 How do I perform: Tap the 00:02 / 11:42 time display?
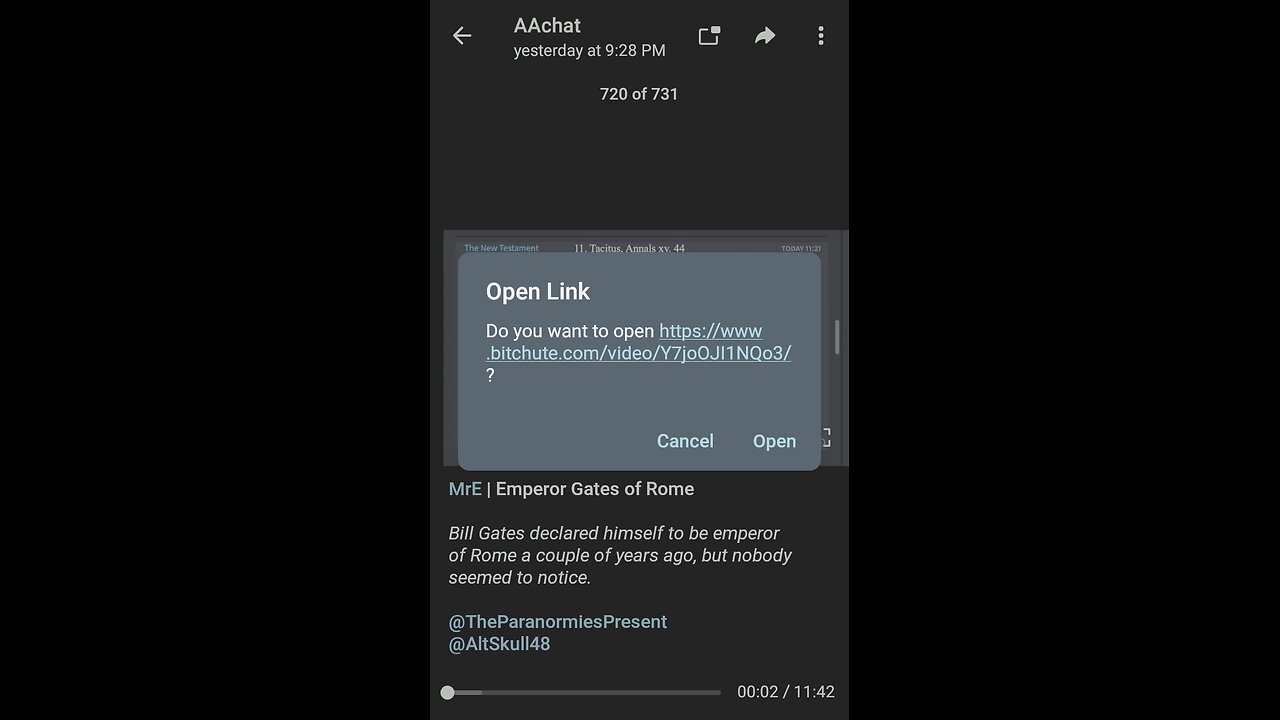click(786, 692)
